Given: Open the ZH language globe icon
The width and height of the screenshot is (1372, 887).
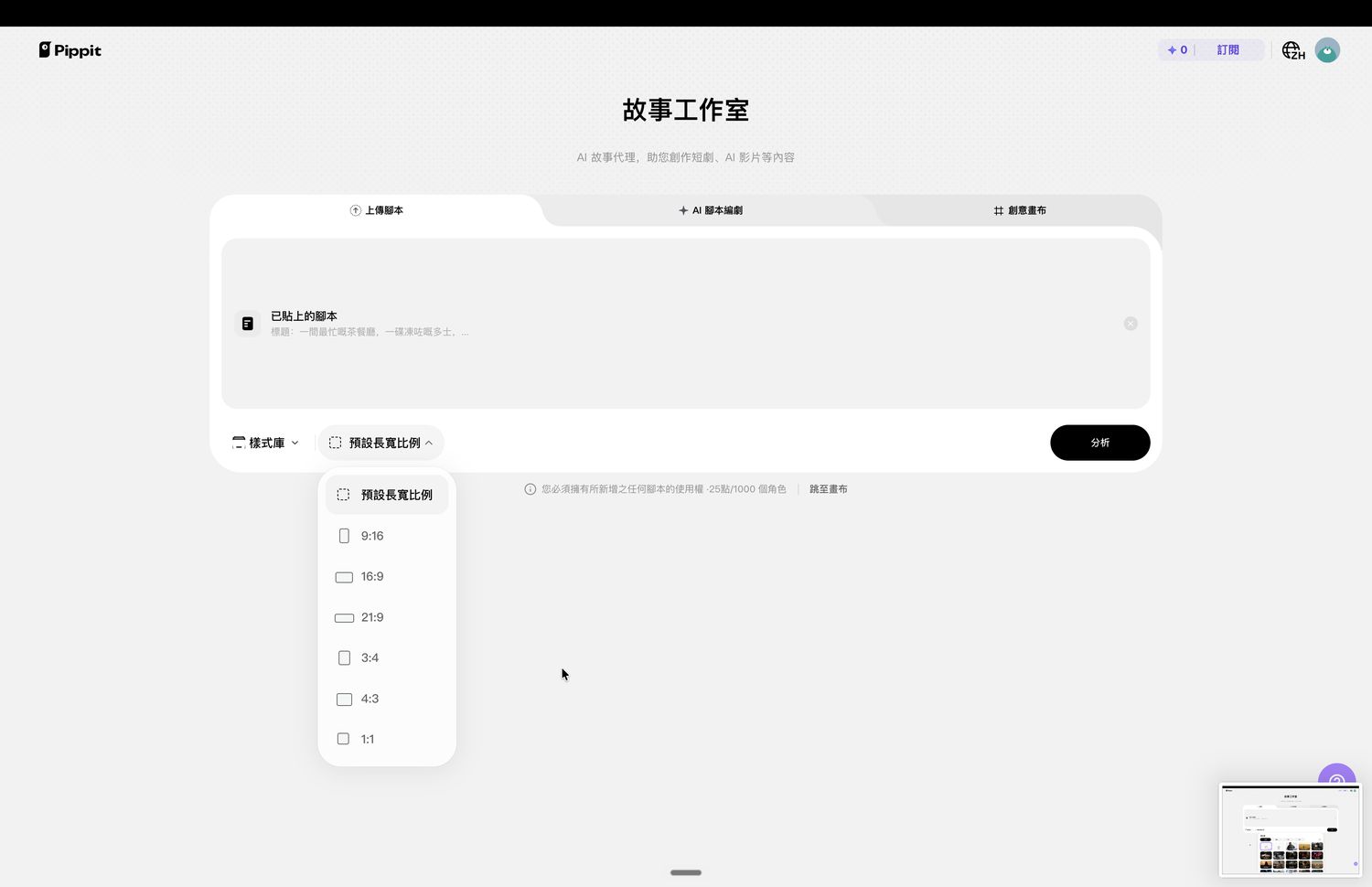Looking at the screenshot, I should tap(1292, 50).
